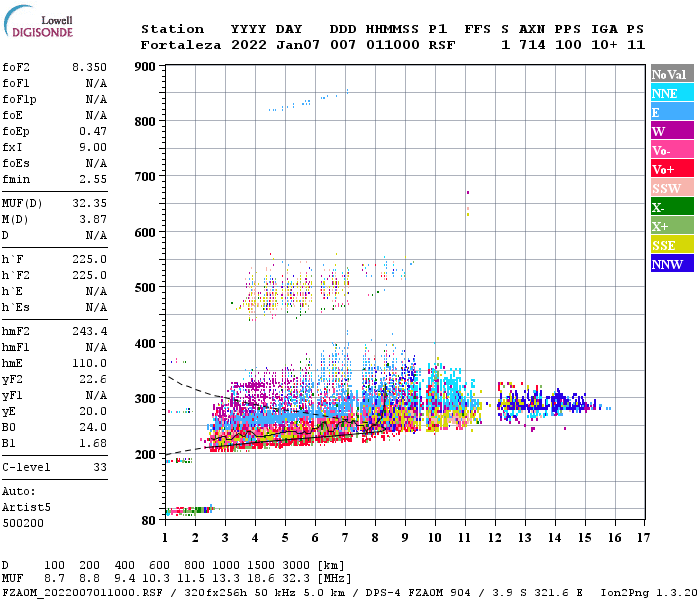Click the 80 km y-axis label

tap(149, 521)
